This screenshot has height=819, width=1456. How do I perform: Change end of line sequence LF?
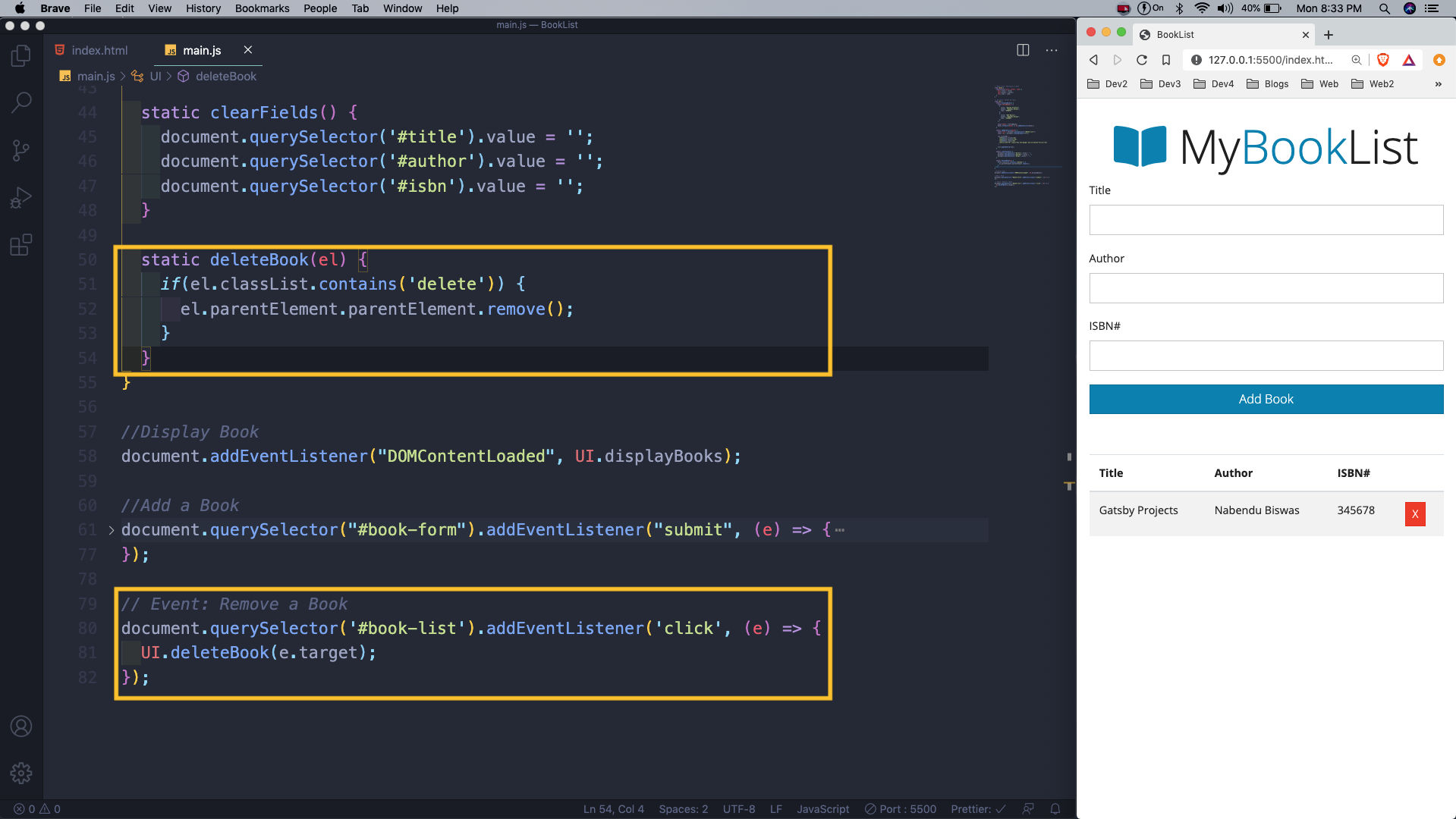[x=776, y=809]
